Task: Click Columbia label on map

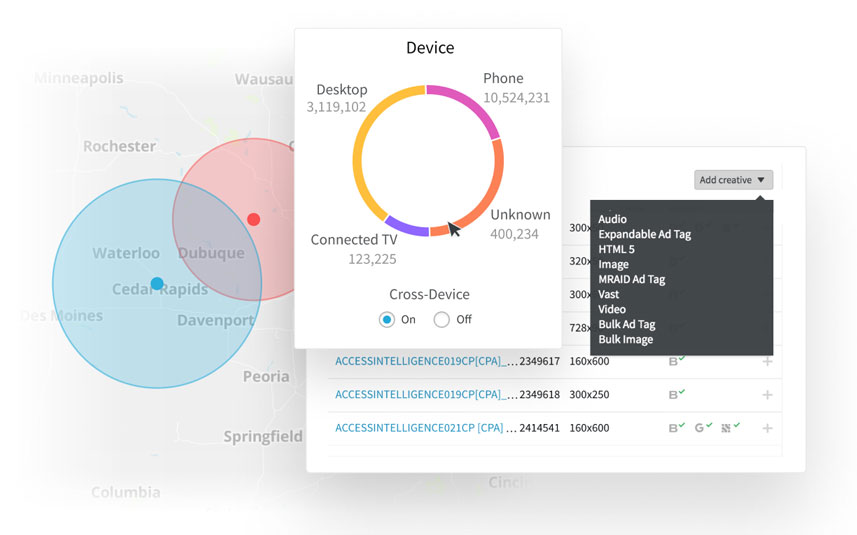Action: (126, 492)
